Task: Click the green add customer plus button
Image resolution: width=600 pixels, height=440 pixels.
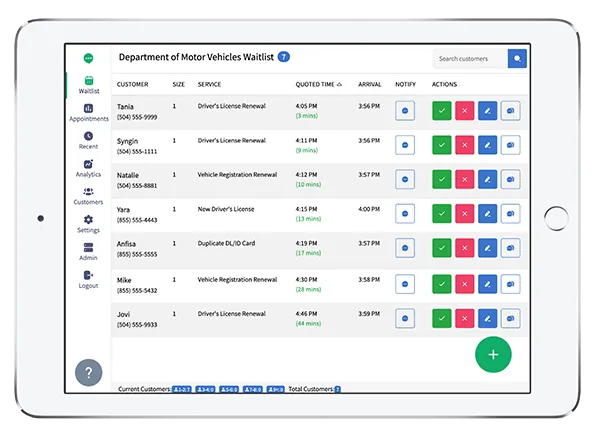Action: click(493, 355)
